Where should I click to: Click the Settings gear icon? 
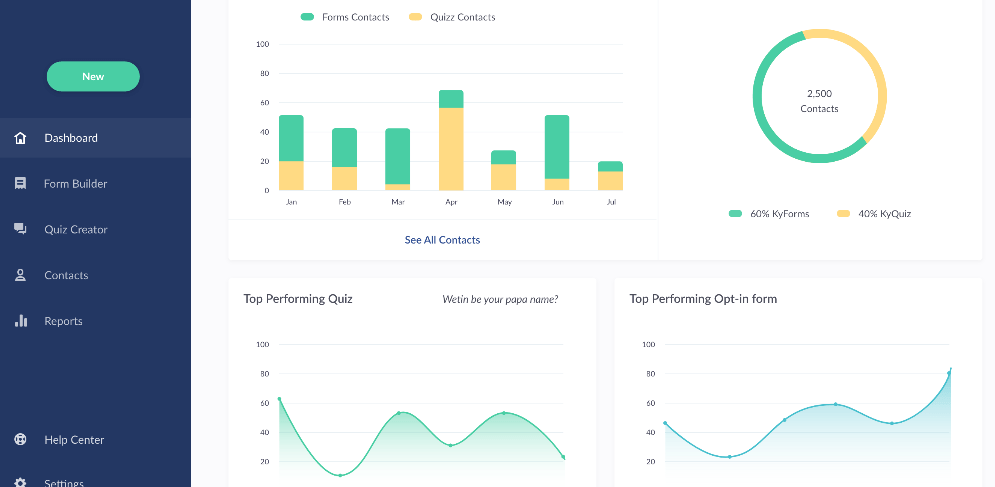[20, 483]
